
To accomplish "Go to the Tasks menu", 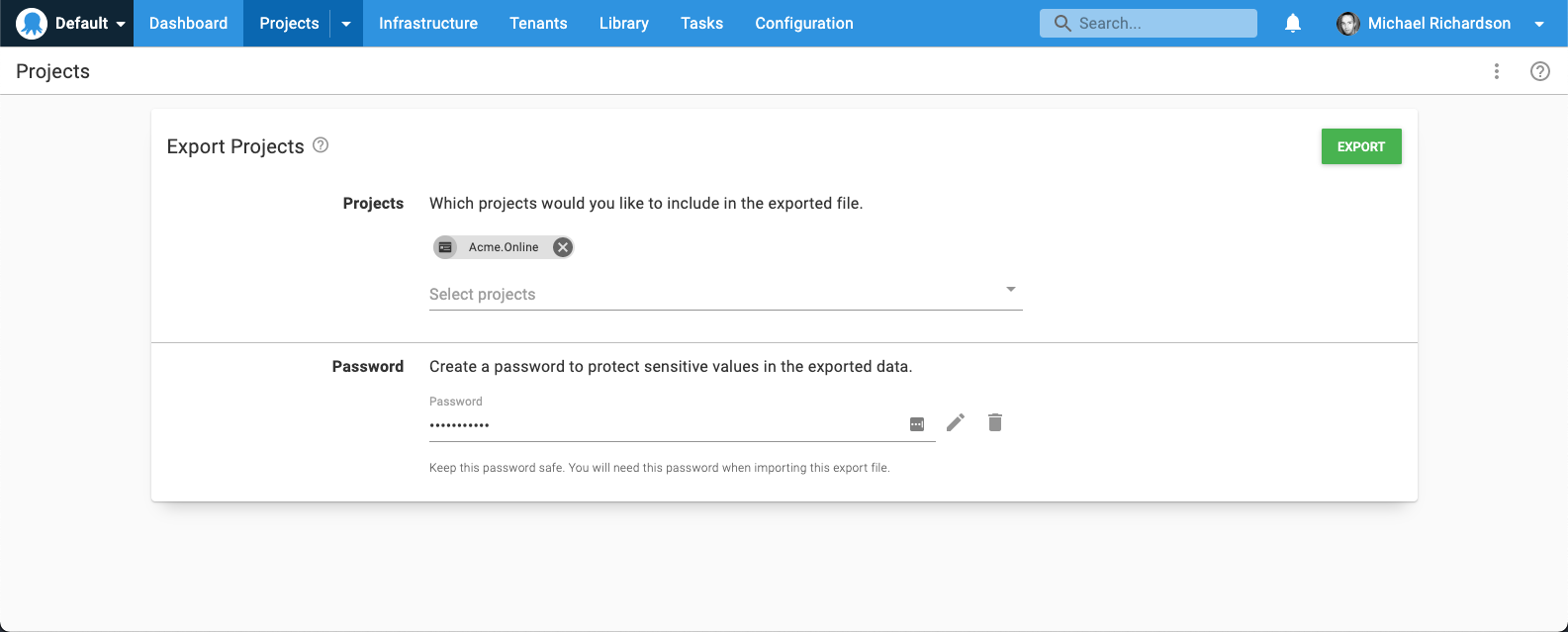I will click(x=701, y=23).
